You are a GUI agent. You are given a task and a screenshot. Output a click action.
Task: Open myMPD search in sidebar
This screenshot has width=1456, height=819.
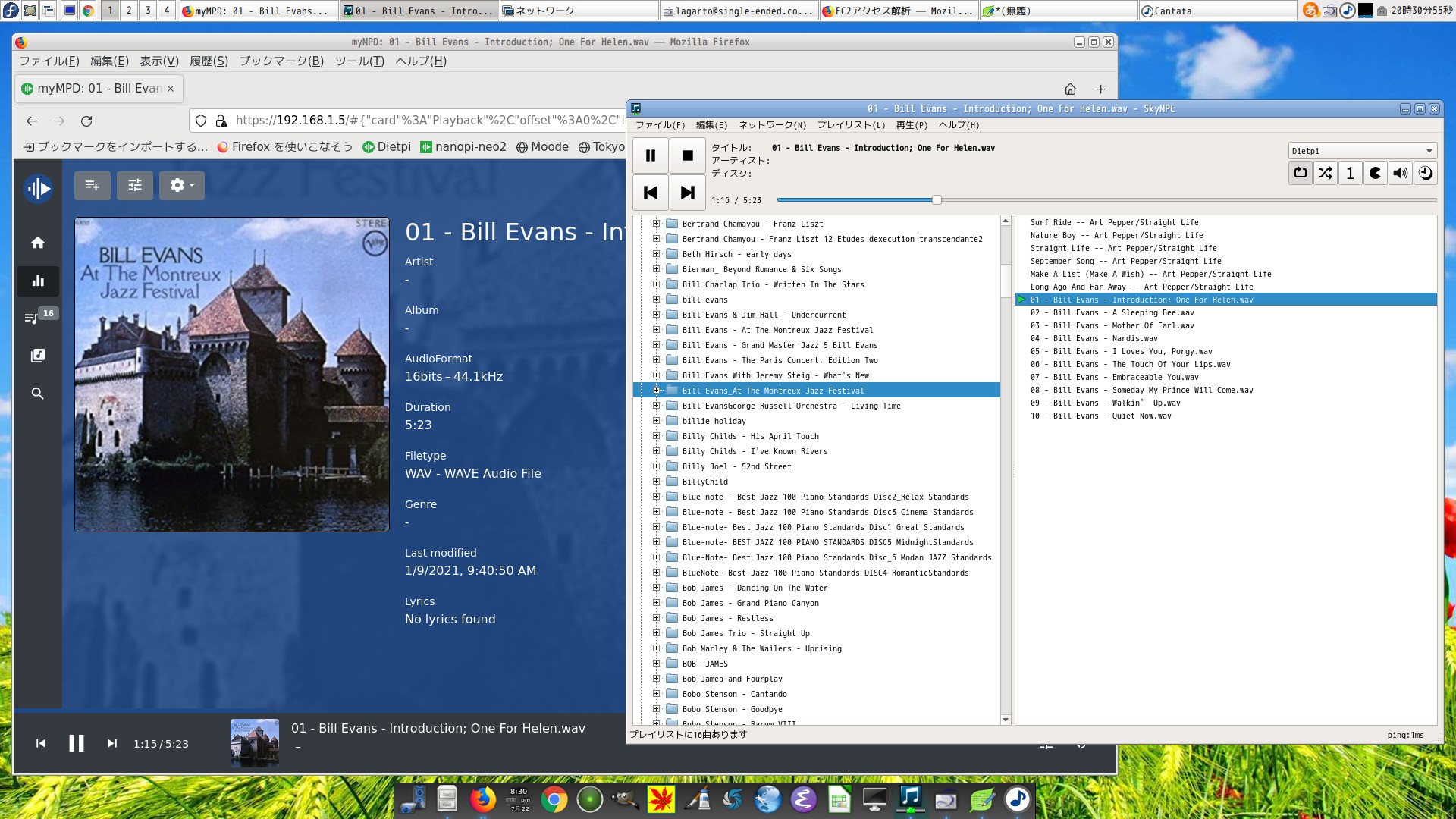point(37,394)
